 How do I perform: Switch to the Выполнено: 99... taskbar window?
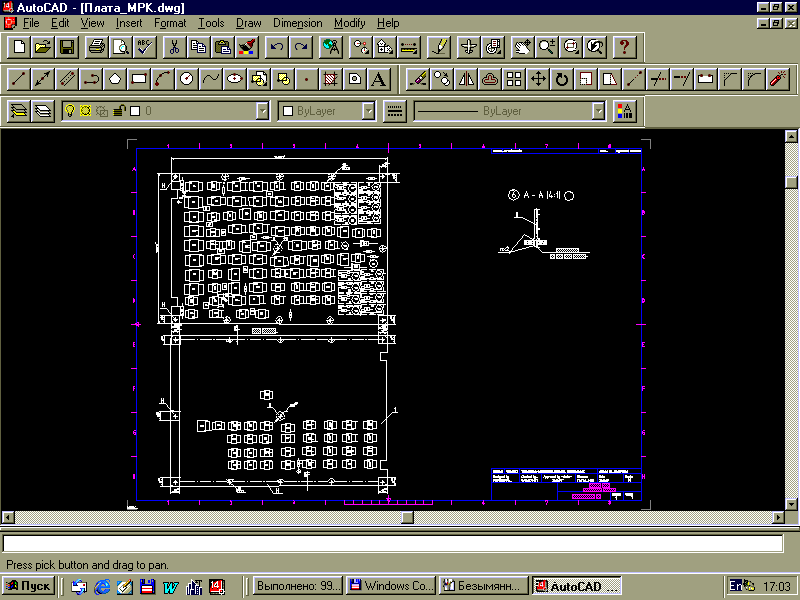298,586
